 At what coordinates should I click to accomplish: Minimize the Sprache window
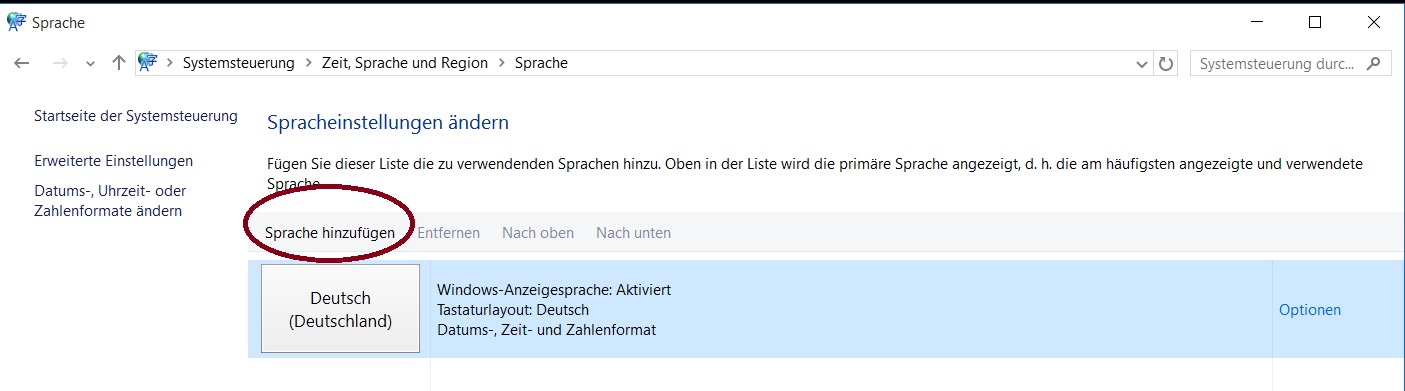[1257, 22]
